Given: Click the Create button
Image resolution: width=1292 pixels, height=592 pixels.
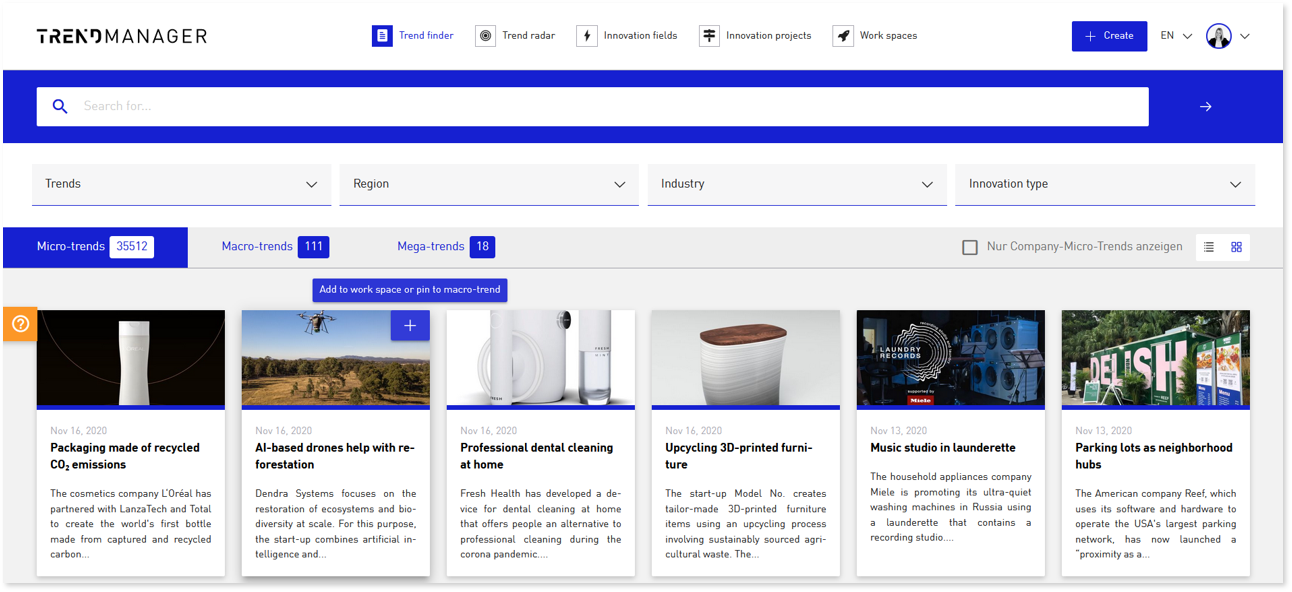Looking at the screenshot, I should click(1109, 36).
